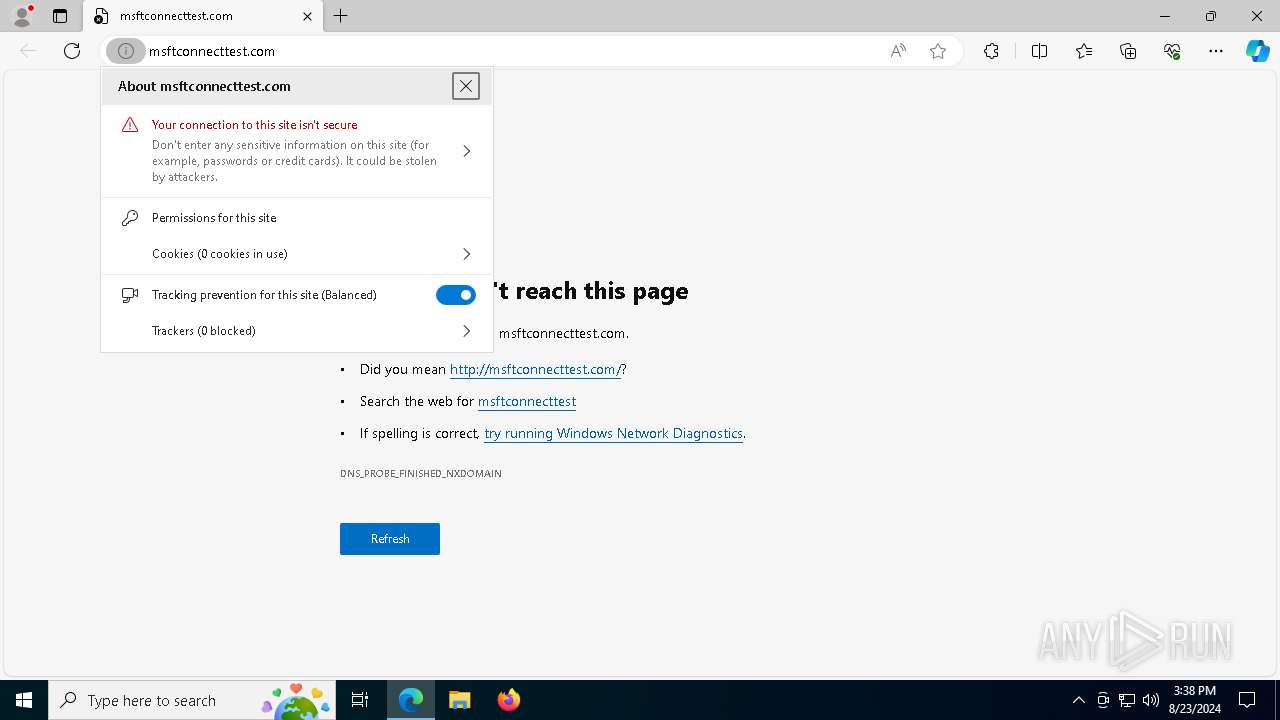Image resolution: width=1280 pixels, height=720 pixels.
Task: Click try running Windows Network Diagnostics link
Action: [613, 433]
